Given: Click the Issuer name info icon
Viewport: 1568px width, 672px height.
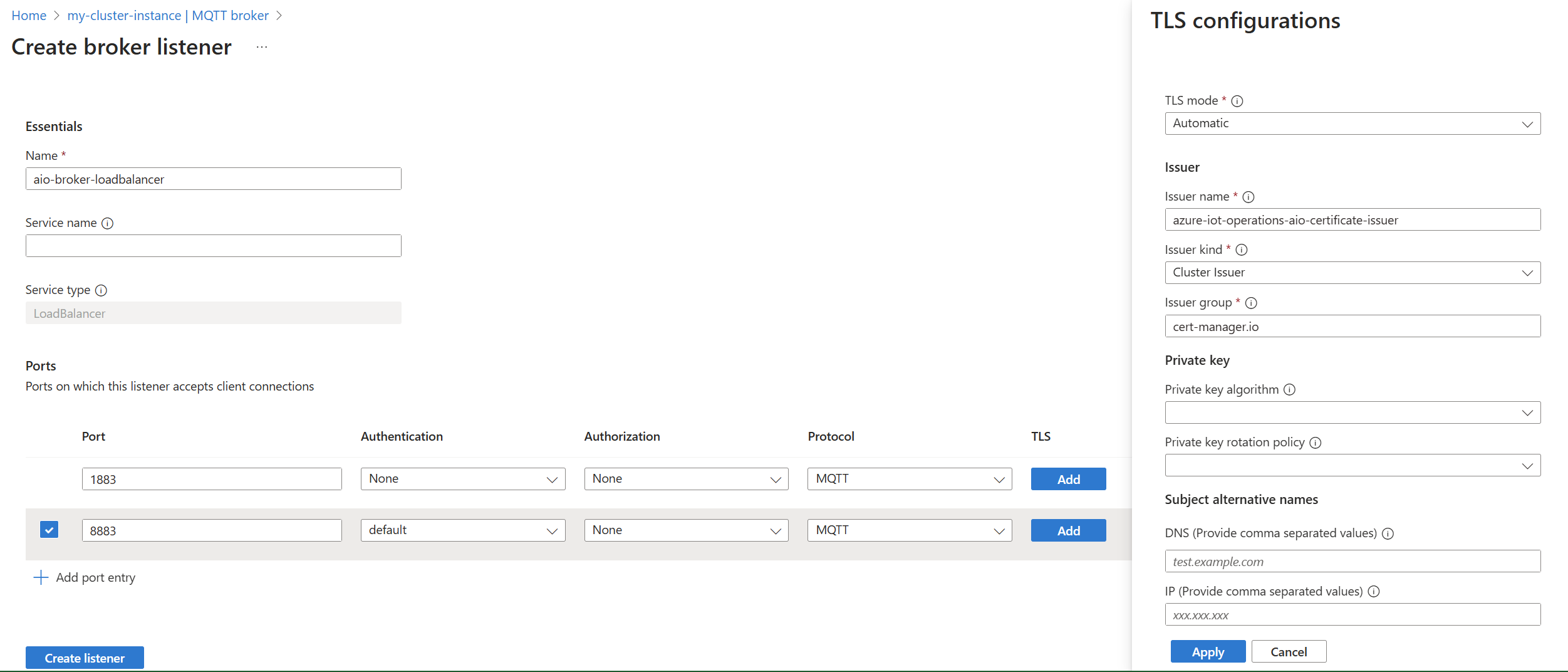Looking at the screenshot, I should [x=1249, y=197].
